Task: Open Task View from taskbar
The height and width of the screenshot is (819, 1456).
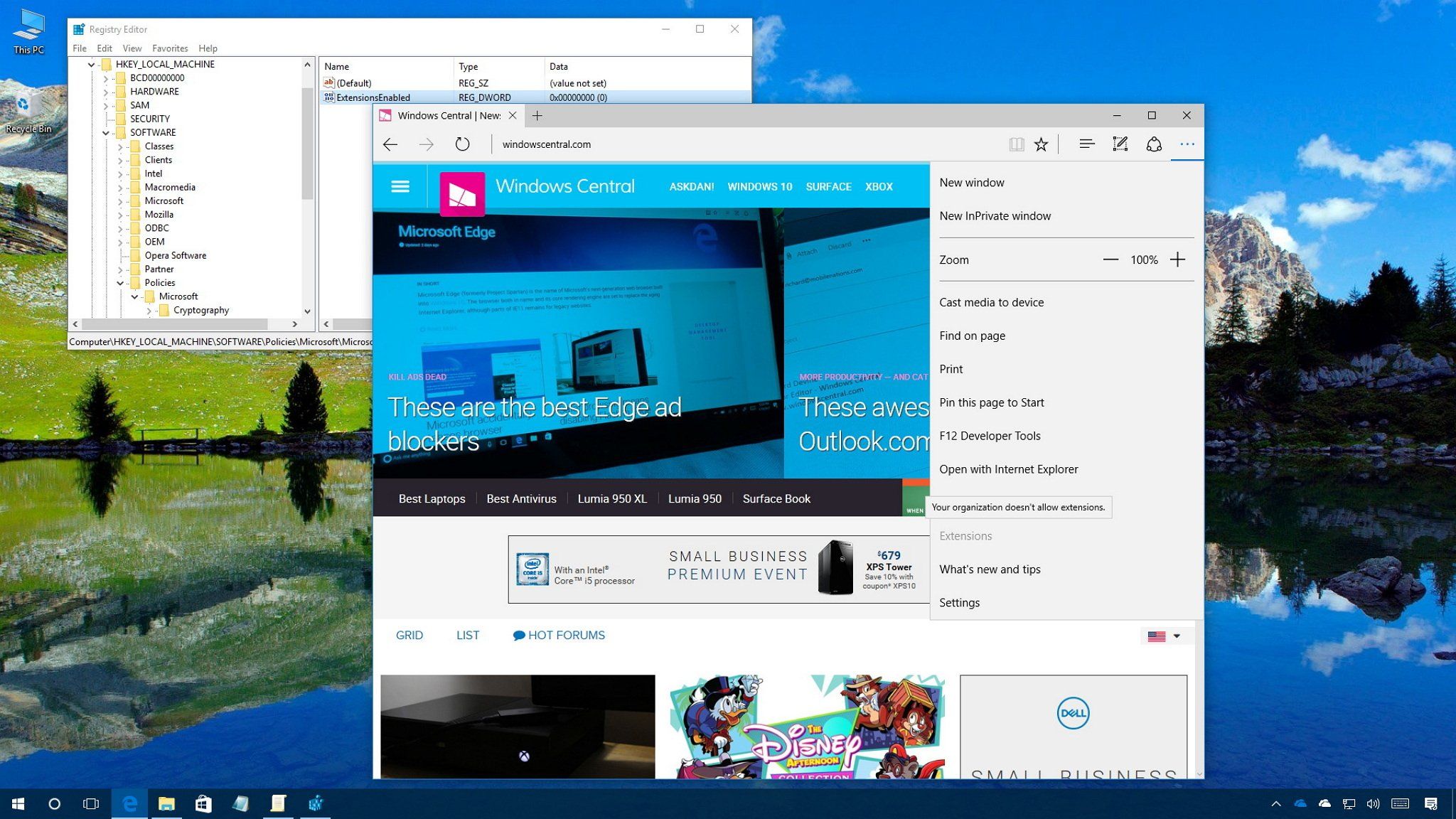Action: point(90,803)
